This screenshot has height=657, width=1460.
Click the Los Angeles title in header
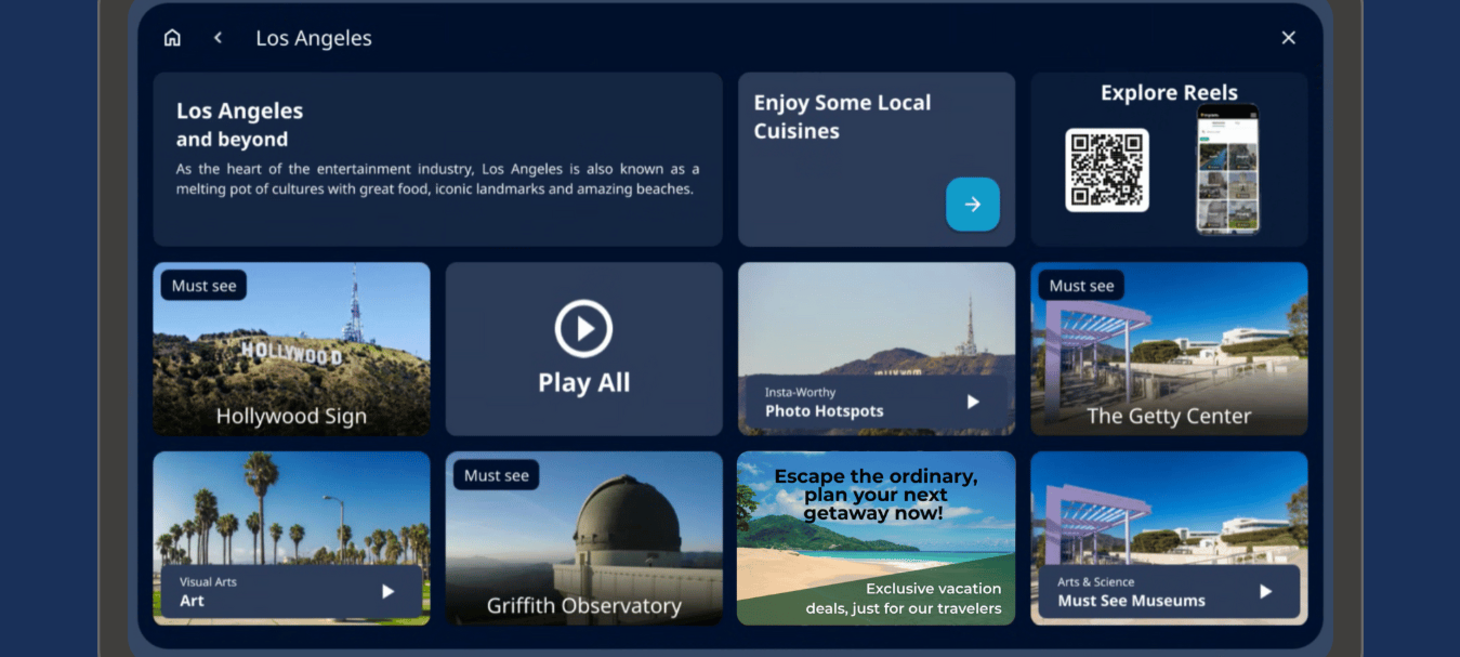(x=314, y=38)
